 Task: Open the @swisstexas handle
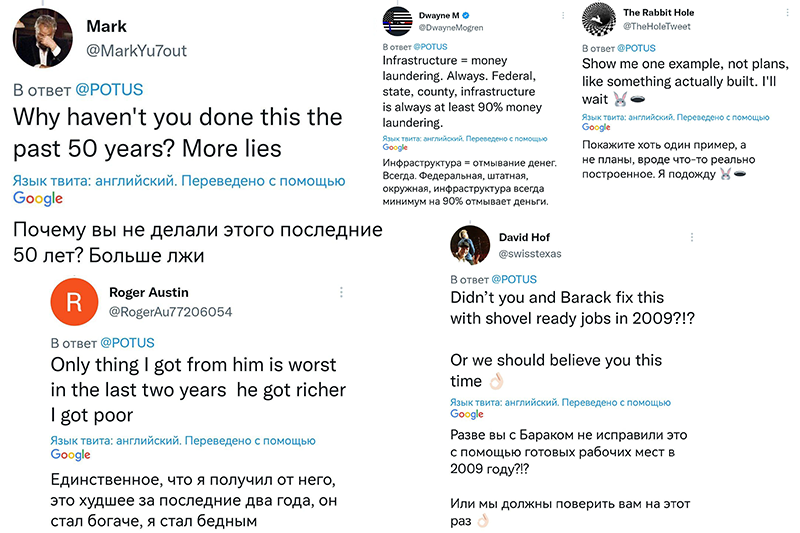pos(530,253)
